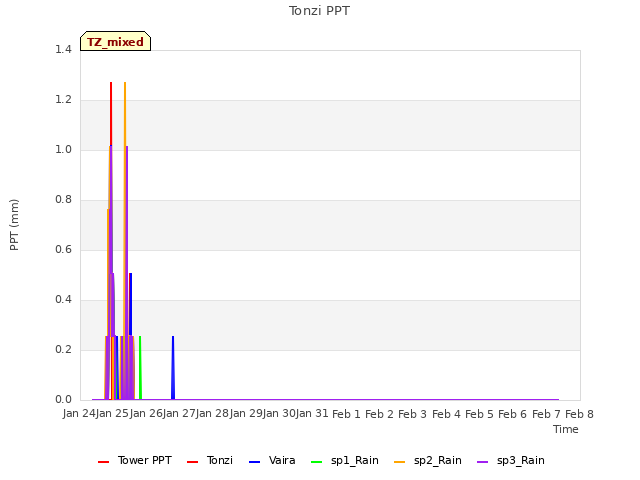Click the 0.6 y-axis tick label

63,249
